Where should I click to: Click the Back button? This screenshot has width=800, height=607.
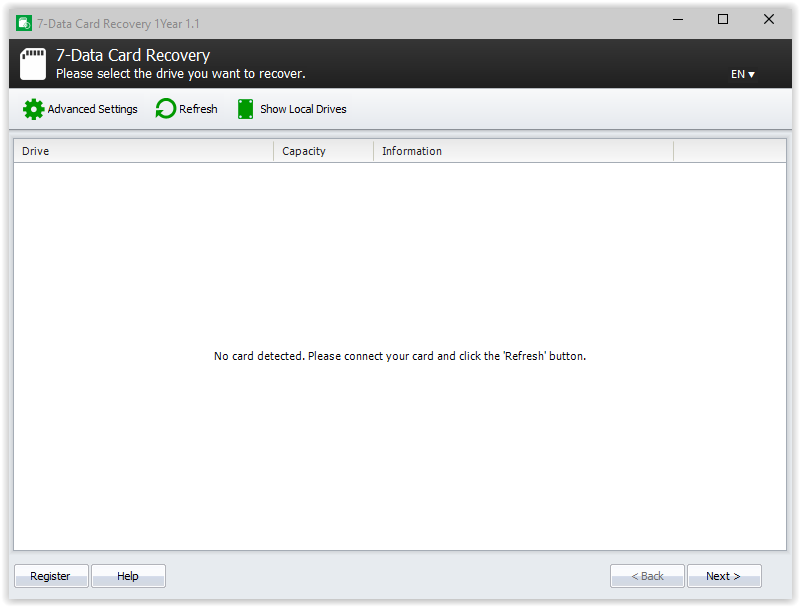(x=647, y=576)
